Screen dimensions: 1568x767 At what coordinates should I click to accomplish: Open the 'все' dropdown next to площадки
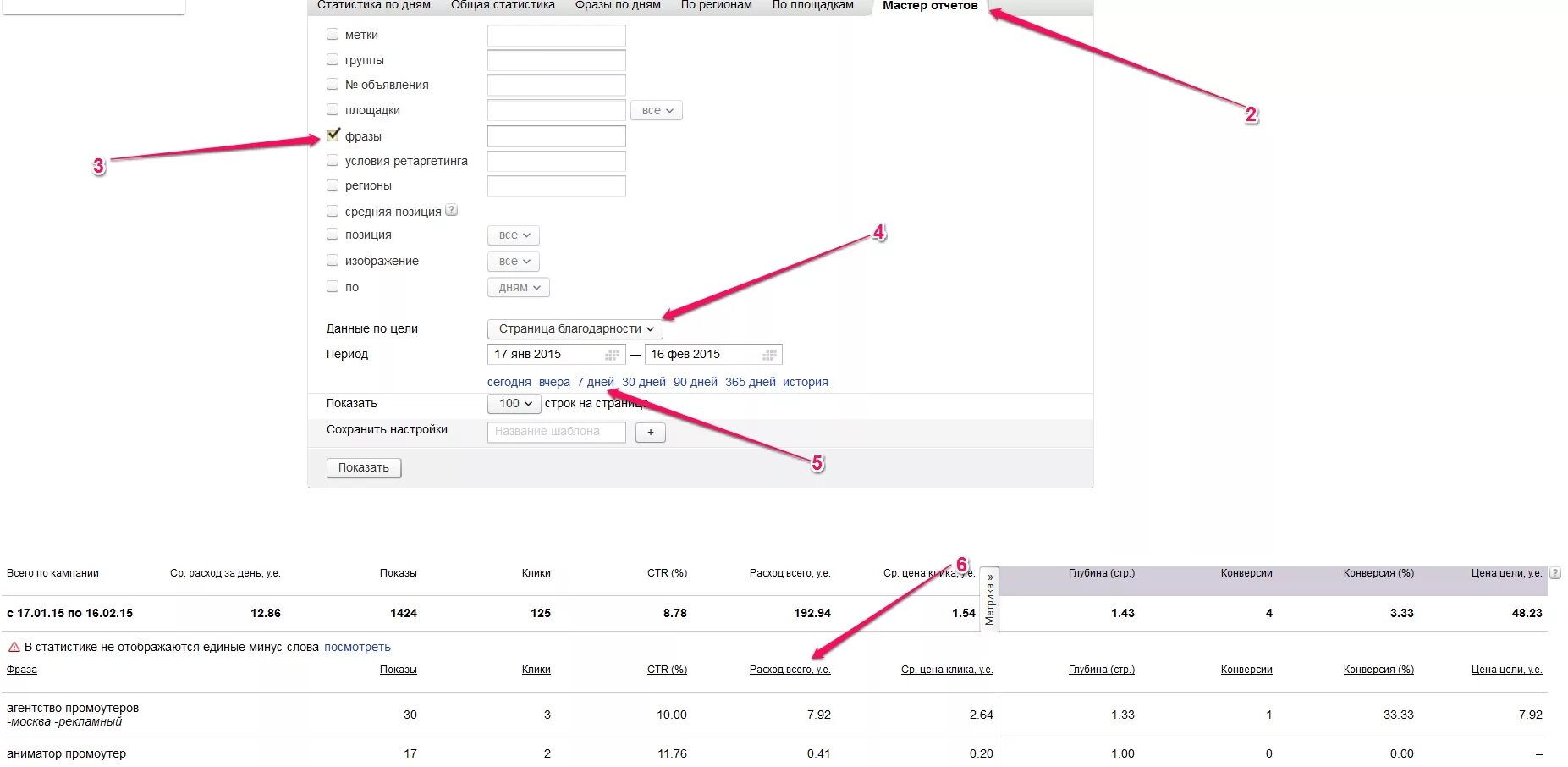[657, 110]
